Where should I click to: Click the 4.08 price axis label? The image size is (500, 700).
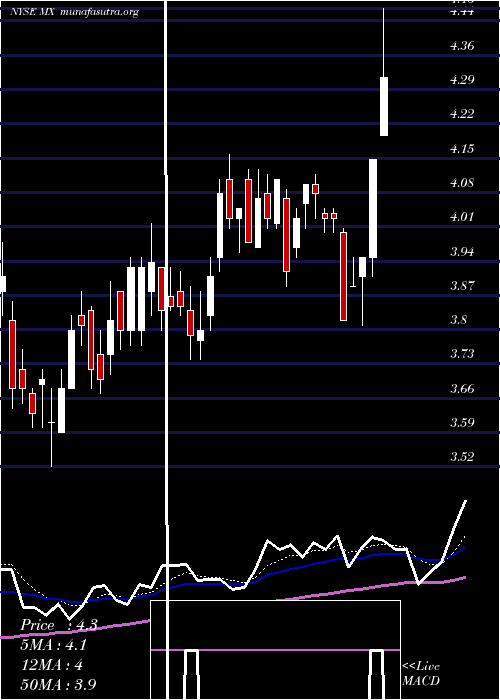pos(462,183)
